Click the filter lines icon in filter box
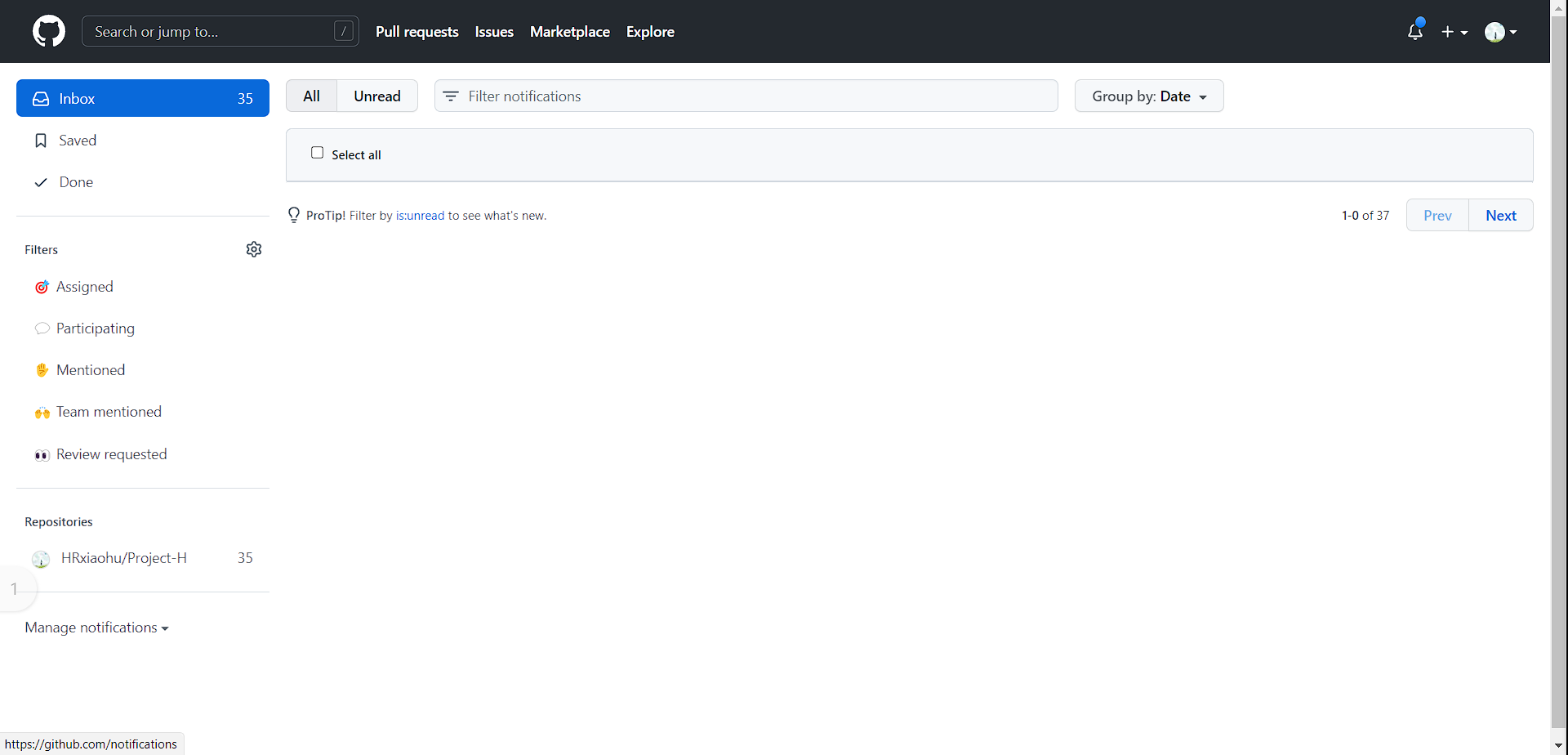This screenshot has width=1568, height=755. click(451, 96)
